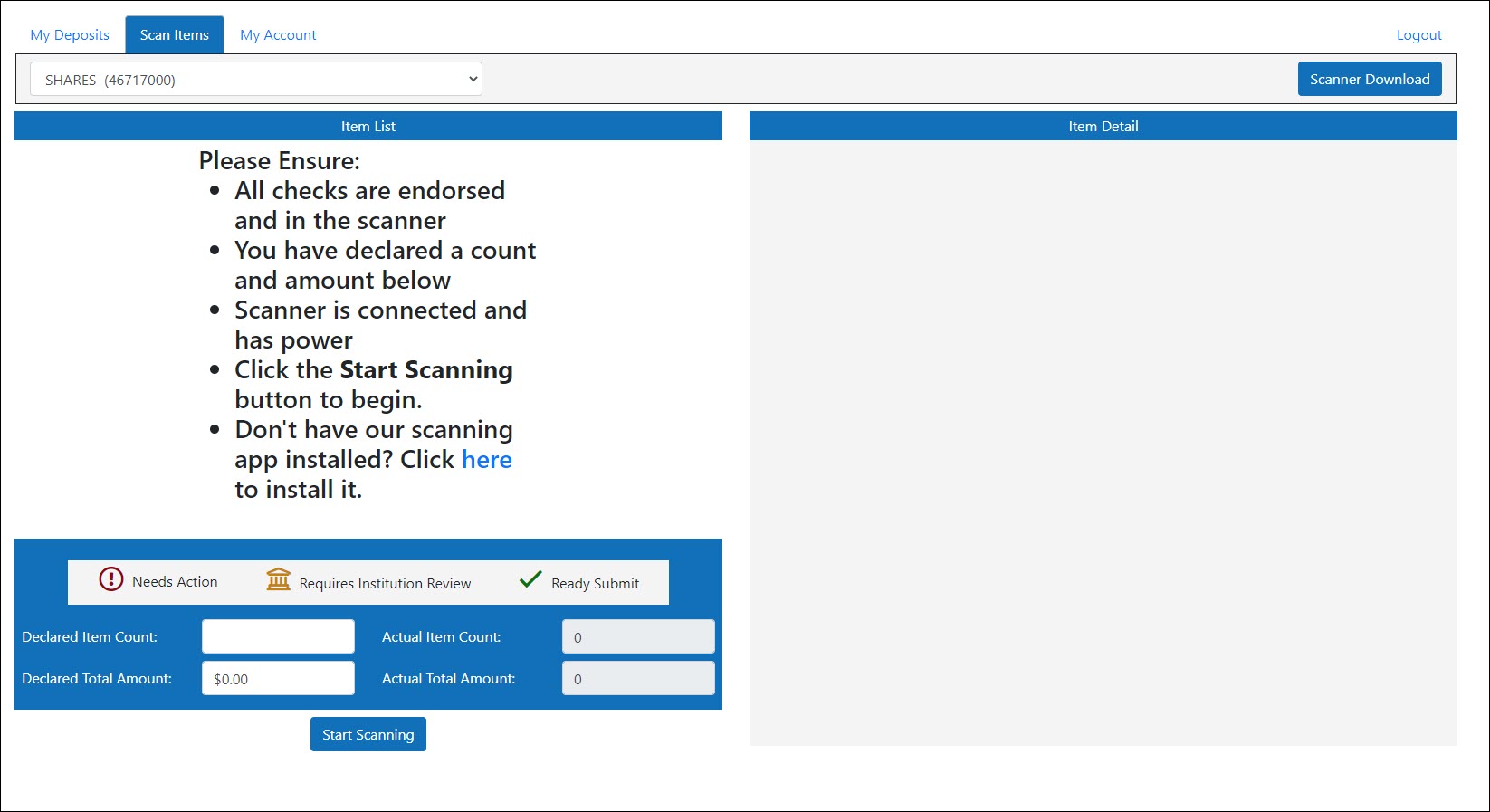Log out using the Logout link
The height and width of the screenshot is (812, 1490).
click(1418, 35)
